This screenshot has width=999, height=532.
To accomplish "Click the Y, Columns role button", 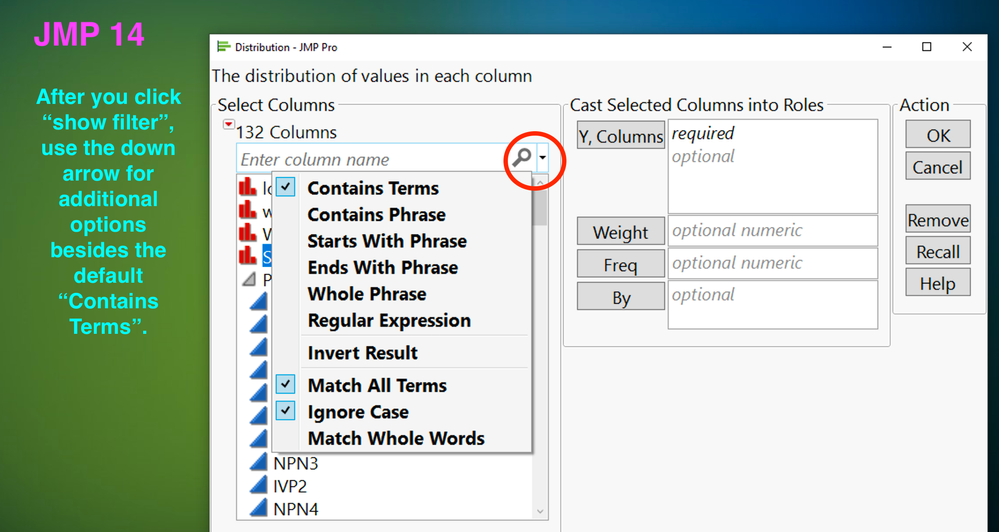I will [620, 137].
